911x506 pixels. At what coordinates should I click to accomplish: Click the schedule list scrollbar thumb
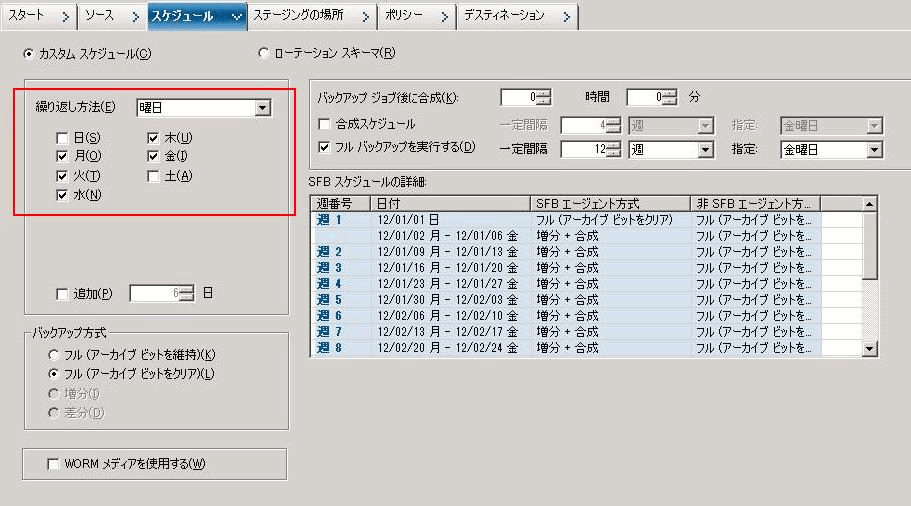869,246
